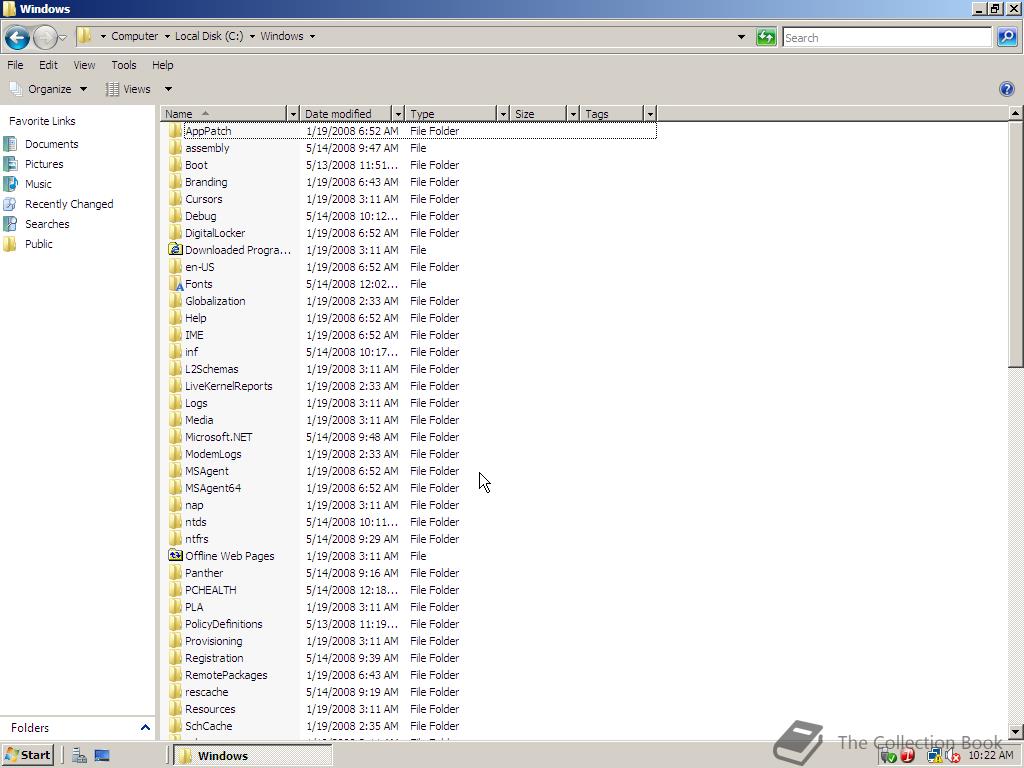Click inside the Search box

tap(887, 37)
